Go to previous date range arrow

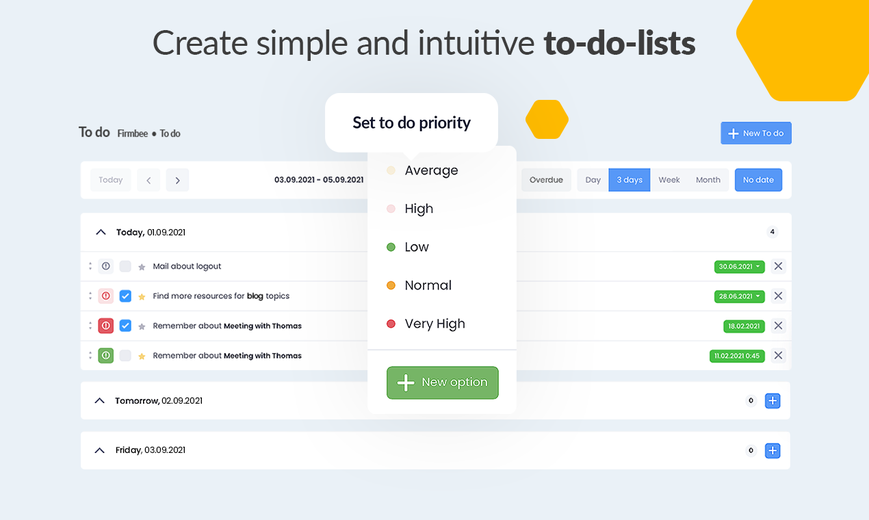[x=149, y=180]
